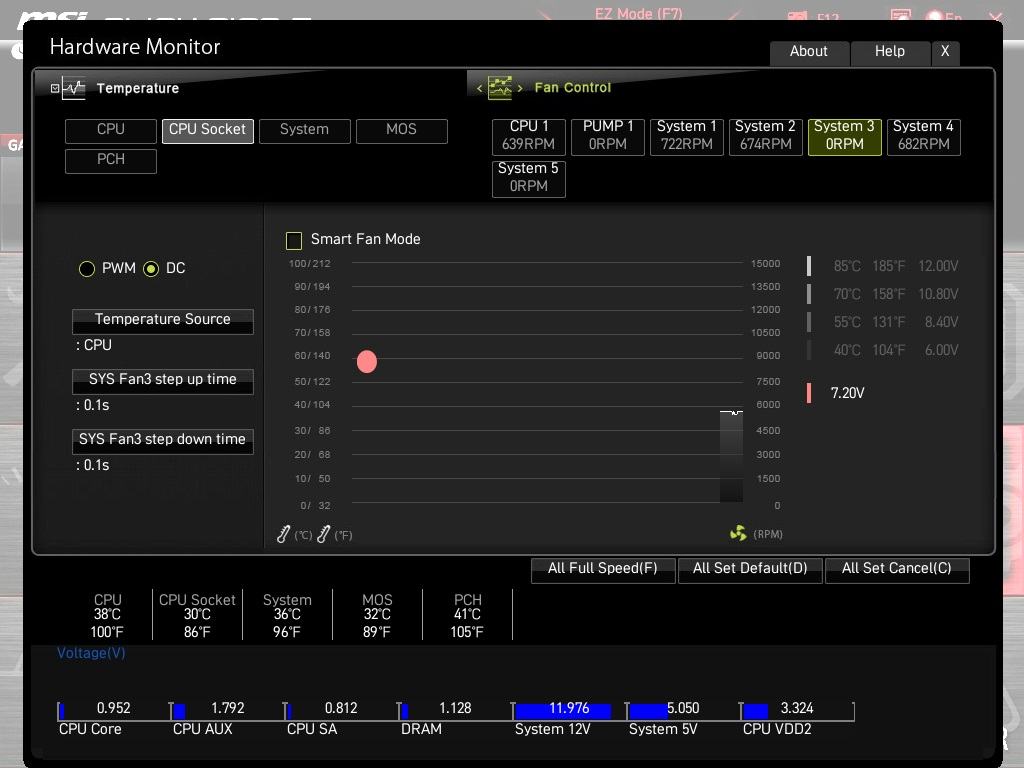Click the CPU Core 0.952 voltage bar
The height and width of the screenshot is (768, 1024).
click(x=114, y=711)
